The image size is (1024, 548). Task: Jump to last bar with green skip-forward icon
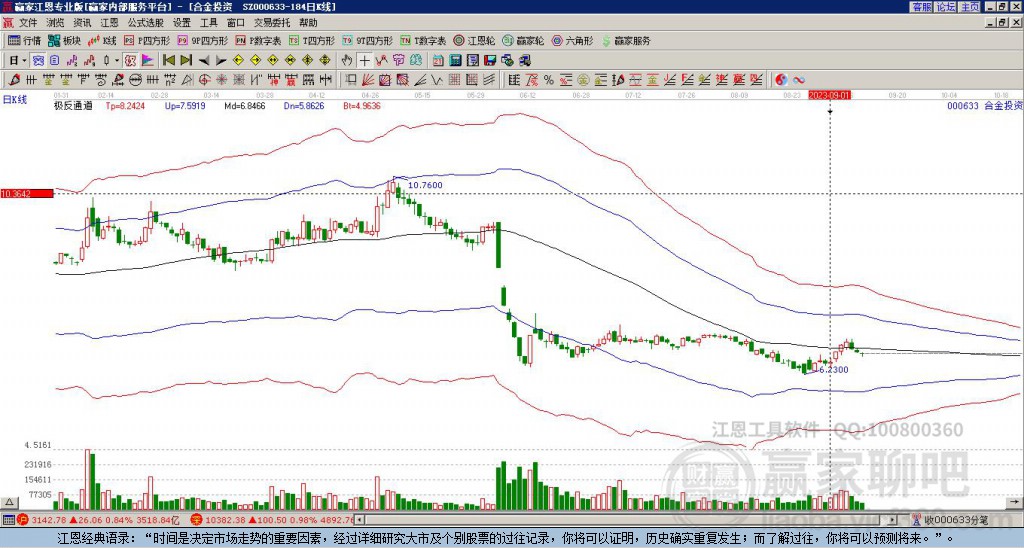[186, 61]
